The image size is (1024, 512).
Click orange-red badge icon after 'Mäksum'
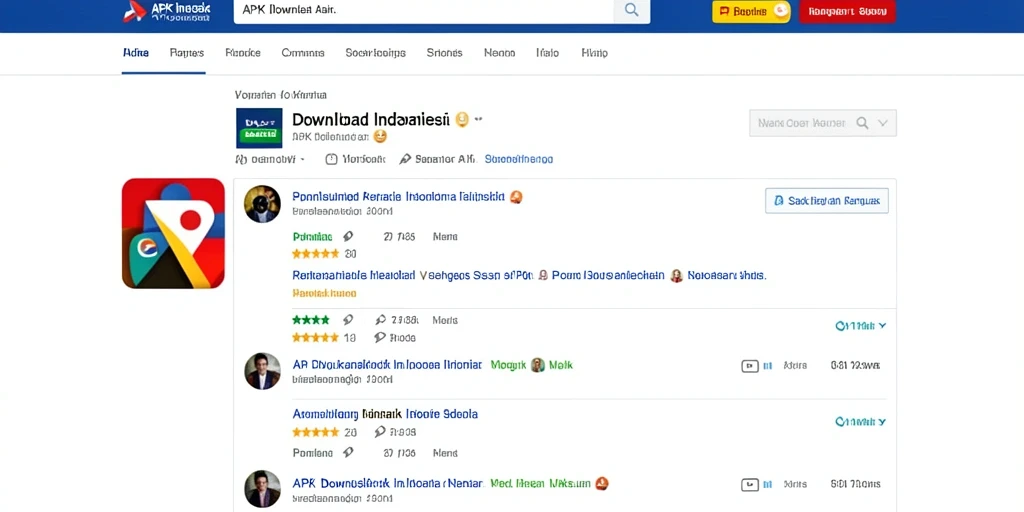click(602, 483)
